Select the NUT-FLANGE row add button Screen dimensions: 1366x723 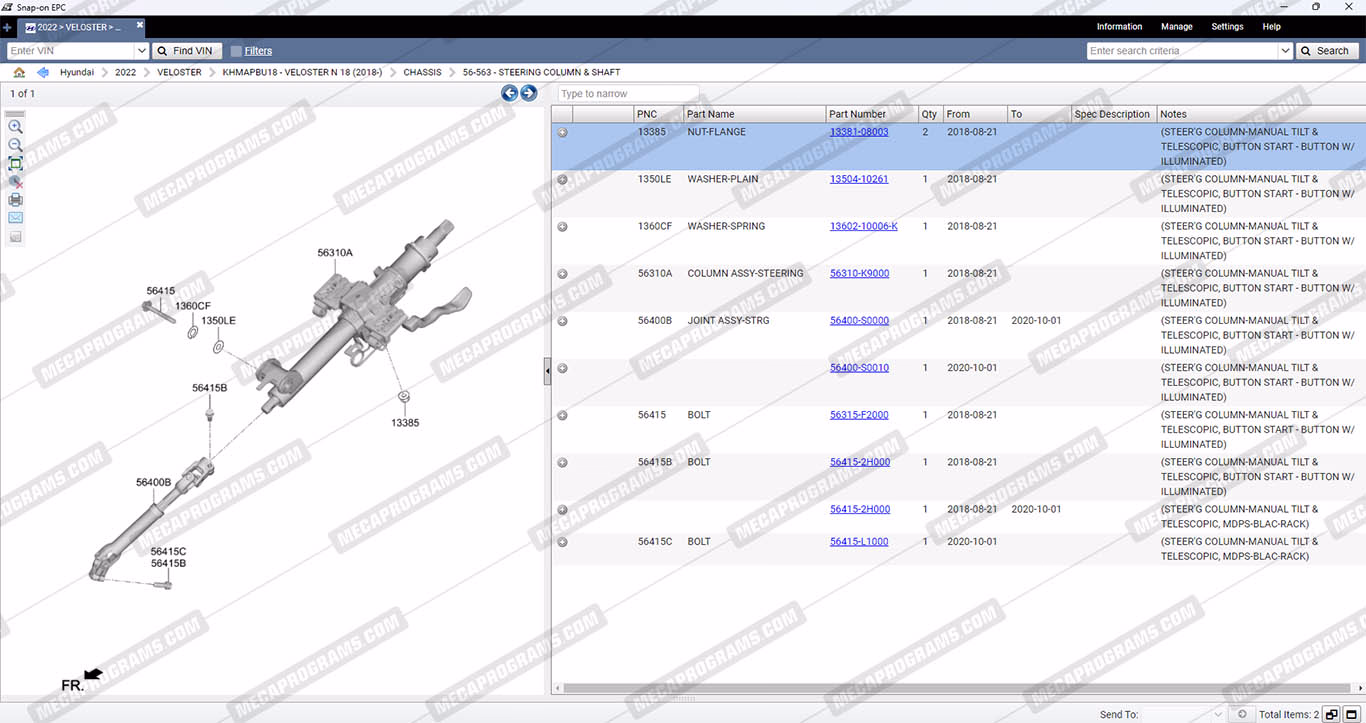click(x=562, y=132)
